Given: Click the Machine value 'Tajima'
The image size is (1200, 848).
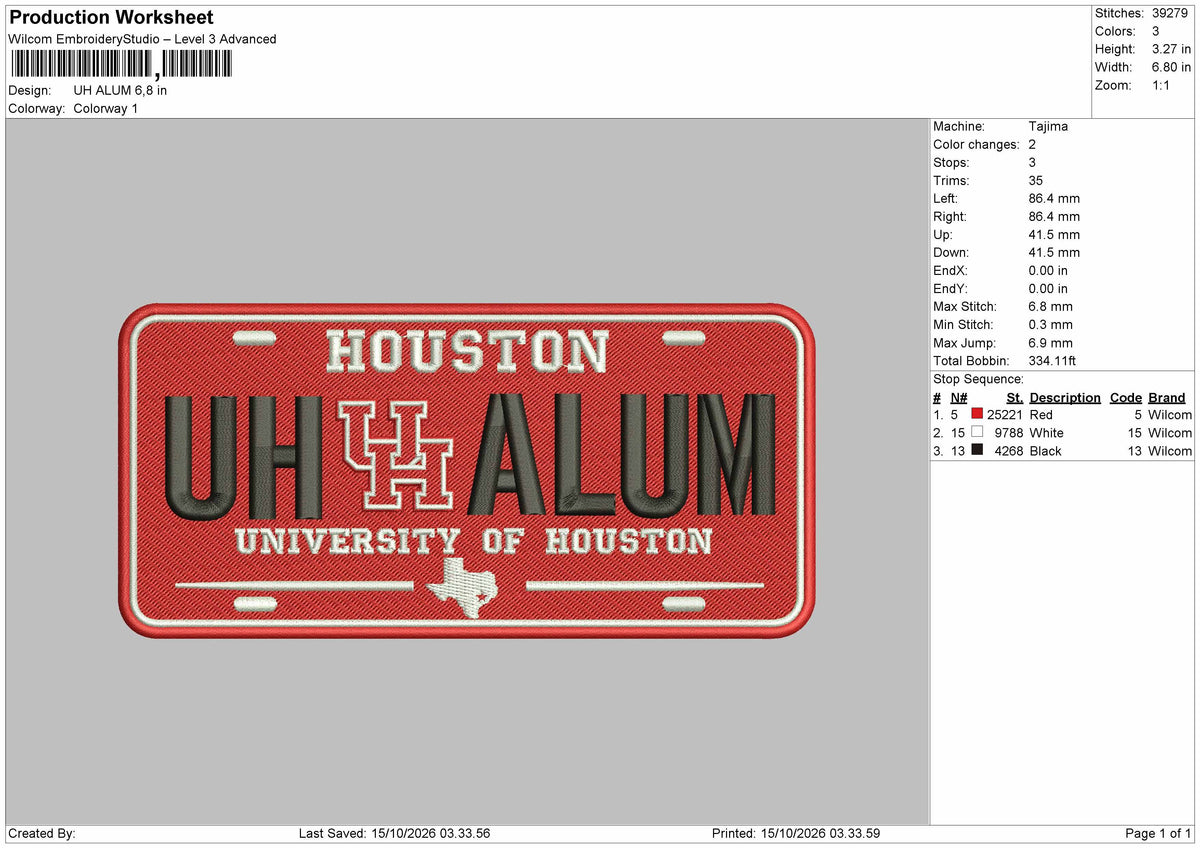Looking at the screenshot, I should pyautogui.click(x=1048, y=127).
